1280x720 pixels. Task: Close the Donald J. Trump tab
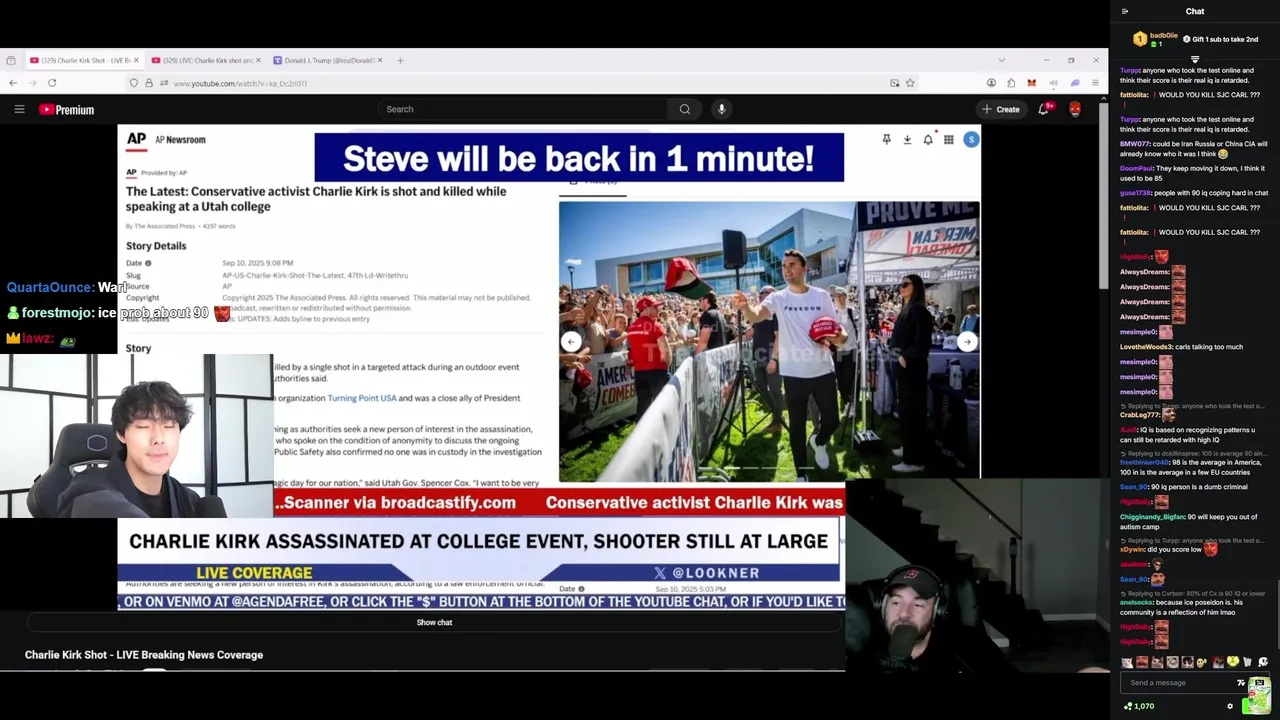click(380, 60)
